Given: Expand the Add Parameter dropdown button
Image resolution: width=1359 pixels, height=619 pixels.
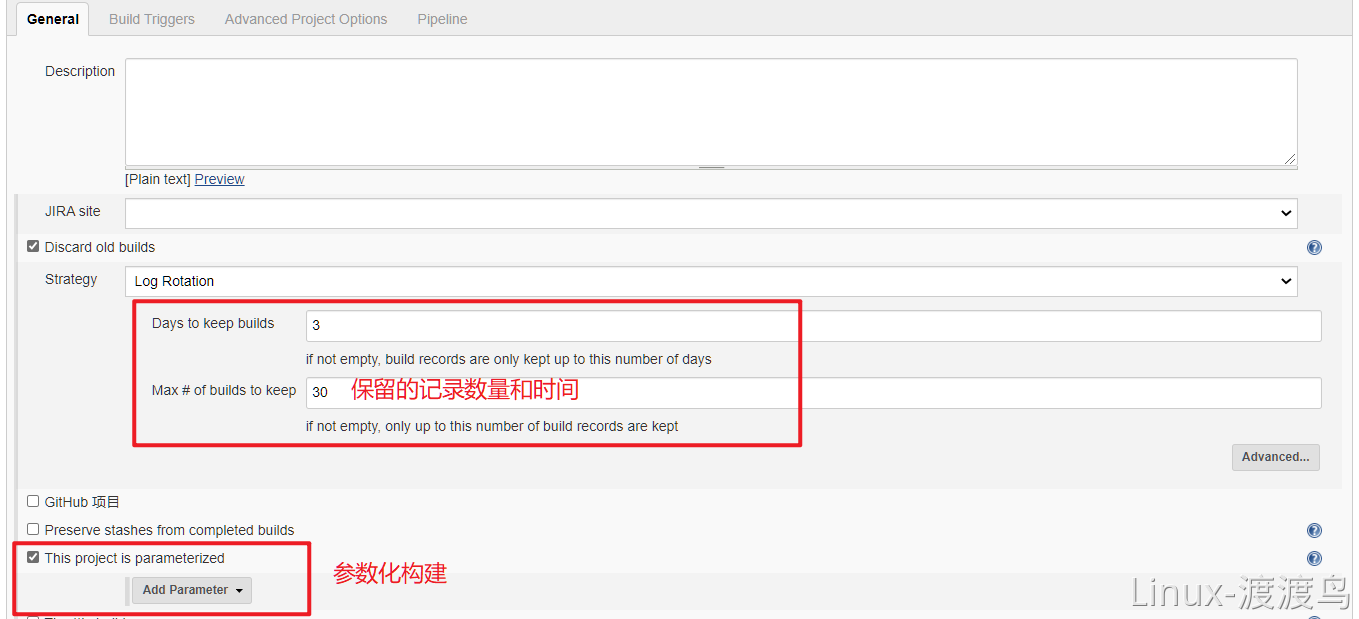Looking at the screenshot, I should [x=192, y=590].
